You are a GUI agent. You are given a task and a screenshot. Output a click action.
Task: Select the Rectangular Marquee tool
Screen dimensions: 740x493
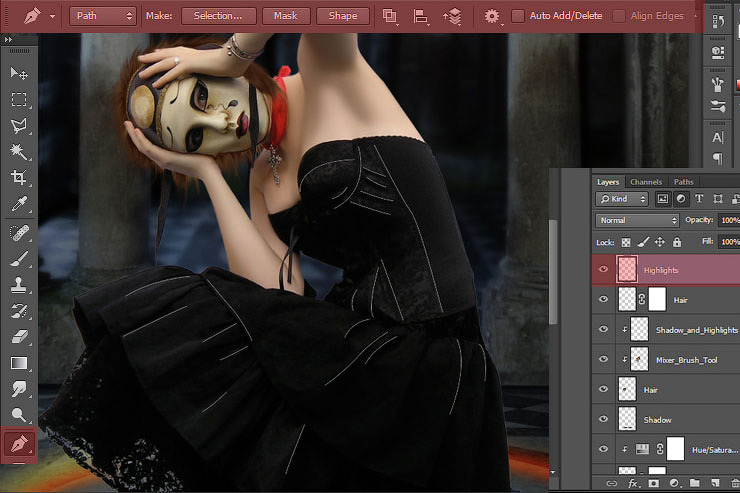[18, 100]
